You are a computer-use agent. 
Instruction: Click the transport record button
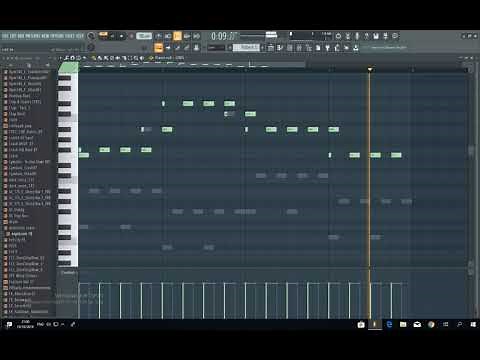coord(132,36)
